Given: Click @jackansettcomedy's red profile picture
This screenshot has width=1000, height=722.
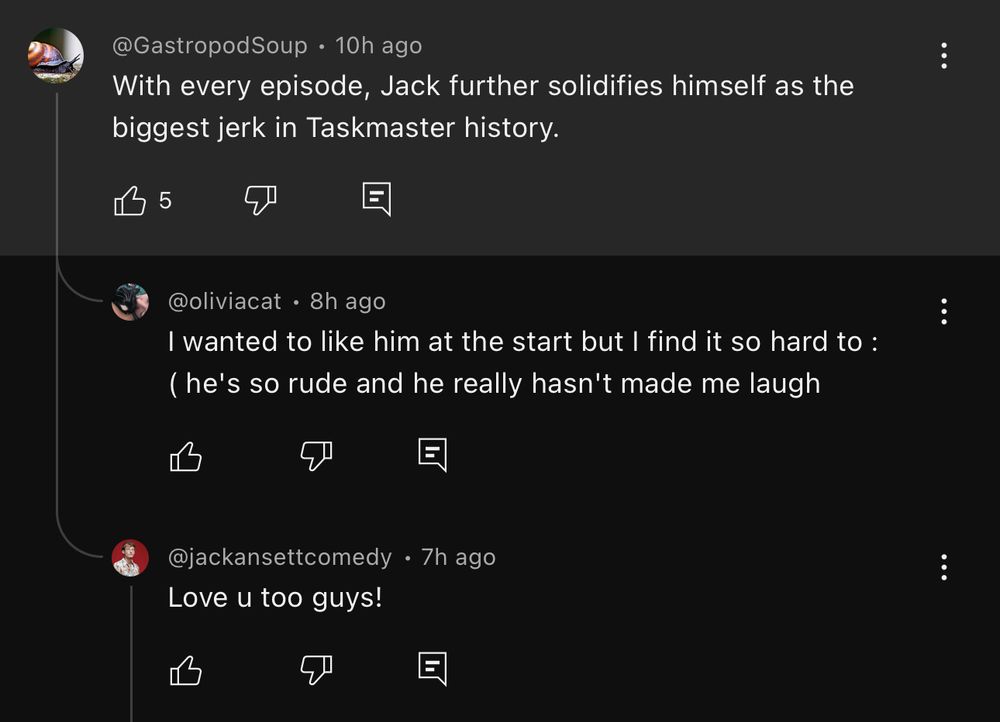Looking at the screenshot, I should (129, 557).
